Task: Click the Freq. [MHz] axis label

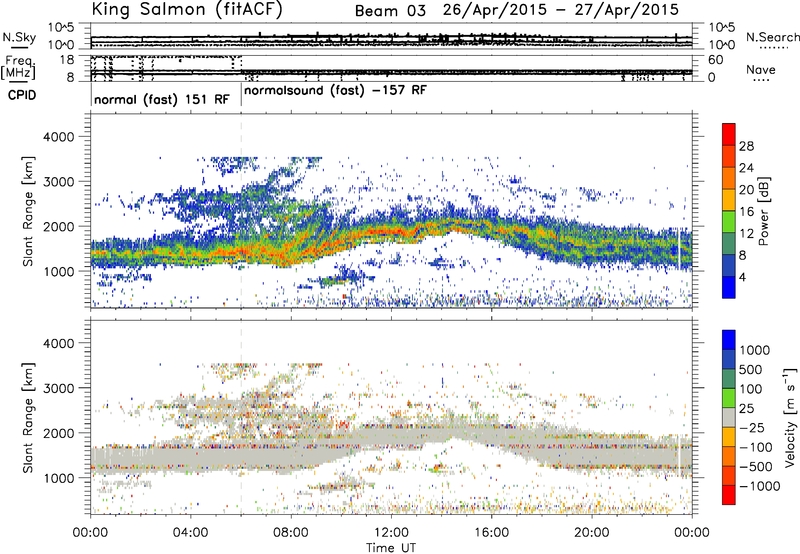Action: click(18, 67)
